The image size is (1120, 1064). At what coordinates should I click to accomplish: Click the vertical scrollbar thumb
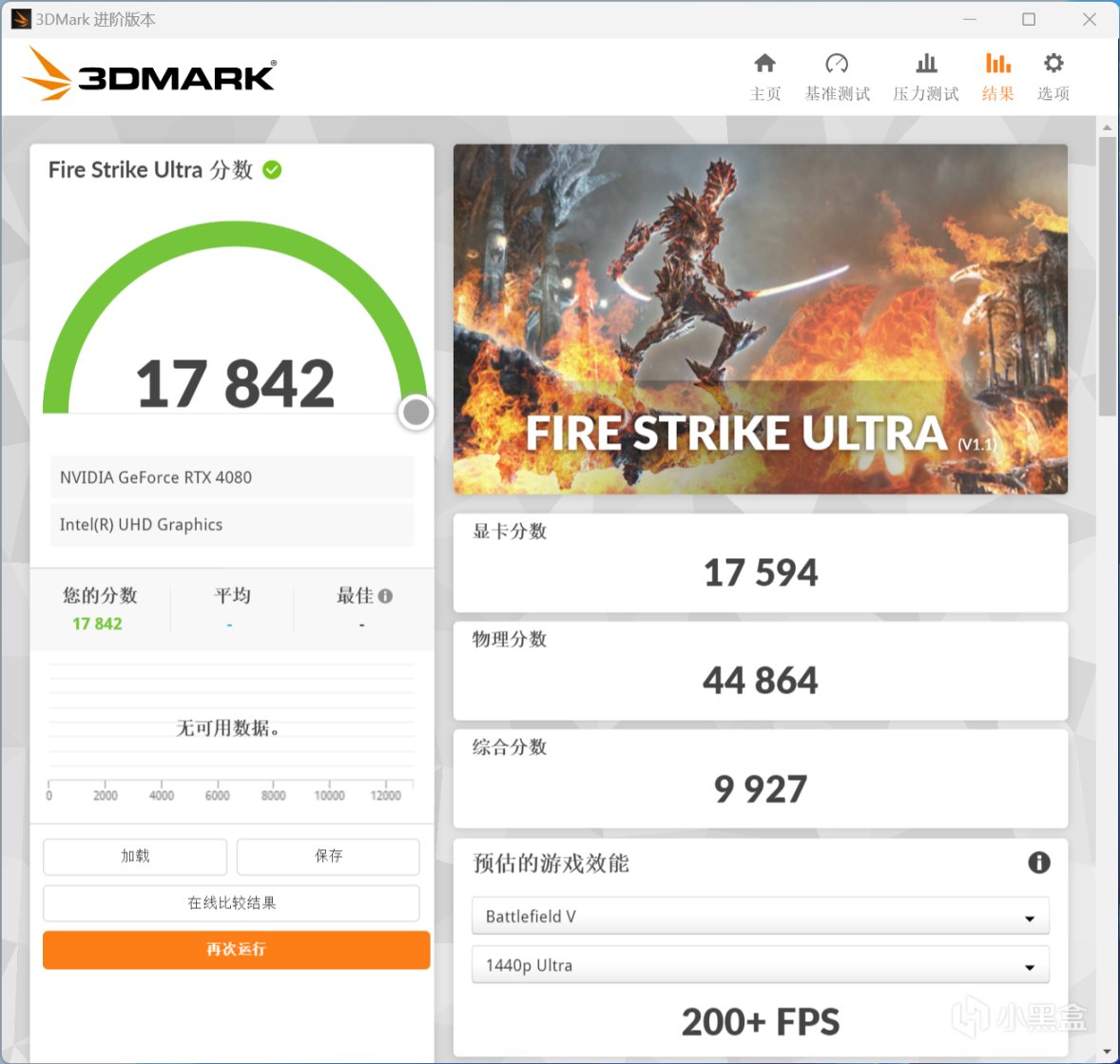[1107, 276]
